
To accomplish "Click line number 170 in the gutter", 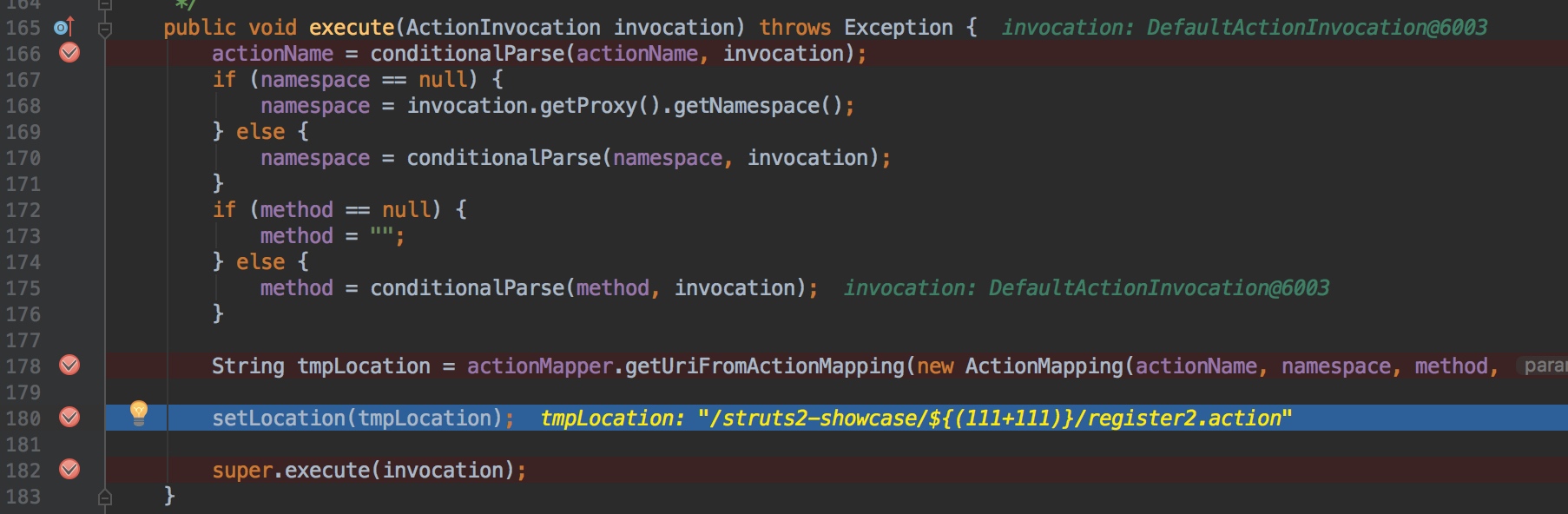I will click(x=23, y=158).
